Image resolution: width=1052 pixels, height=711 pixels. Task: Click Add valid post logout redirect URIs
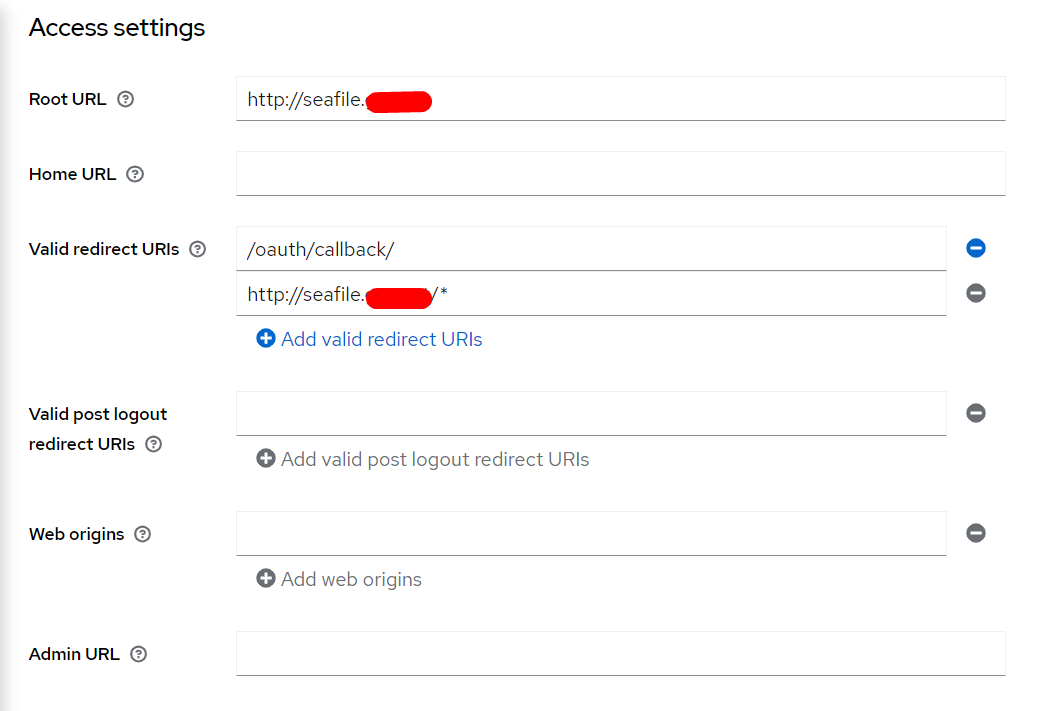[x=423, y=459]
